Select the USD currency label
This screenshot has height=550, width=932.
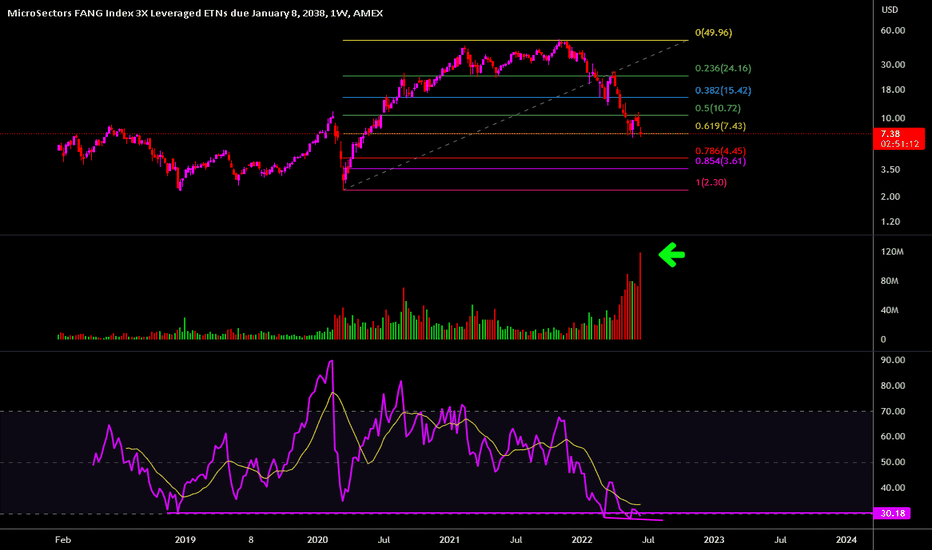coord(889,10)
